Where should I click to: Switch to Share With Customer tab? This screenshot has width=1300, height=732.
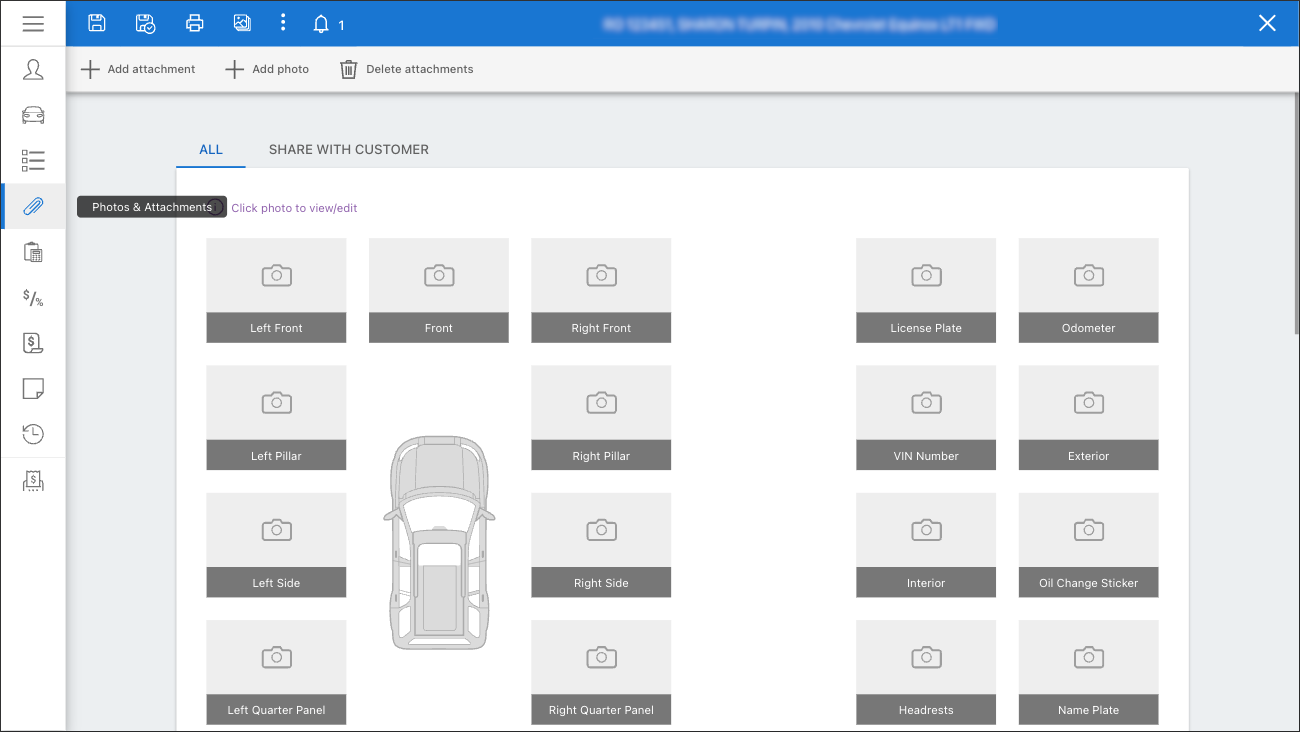coord(349,149)
